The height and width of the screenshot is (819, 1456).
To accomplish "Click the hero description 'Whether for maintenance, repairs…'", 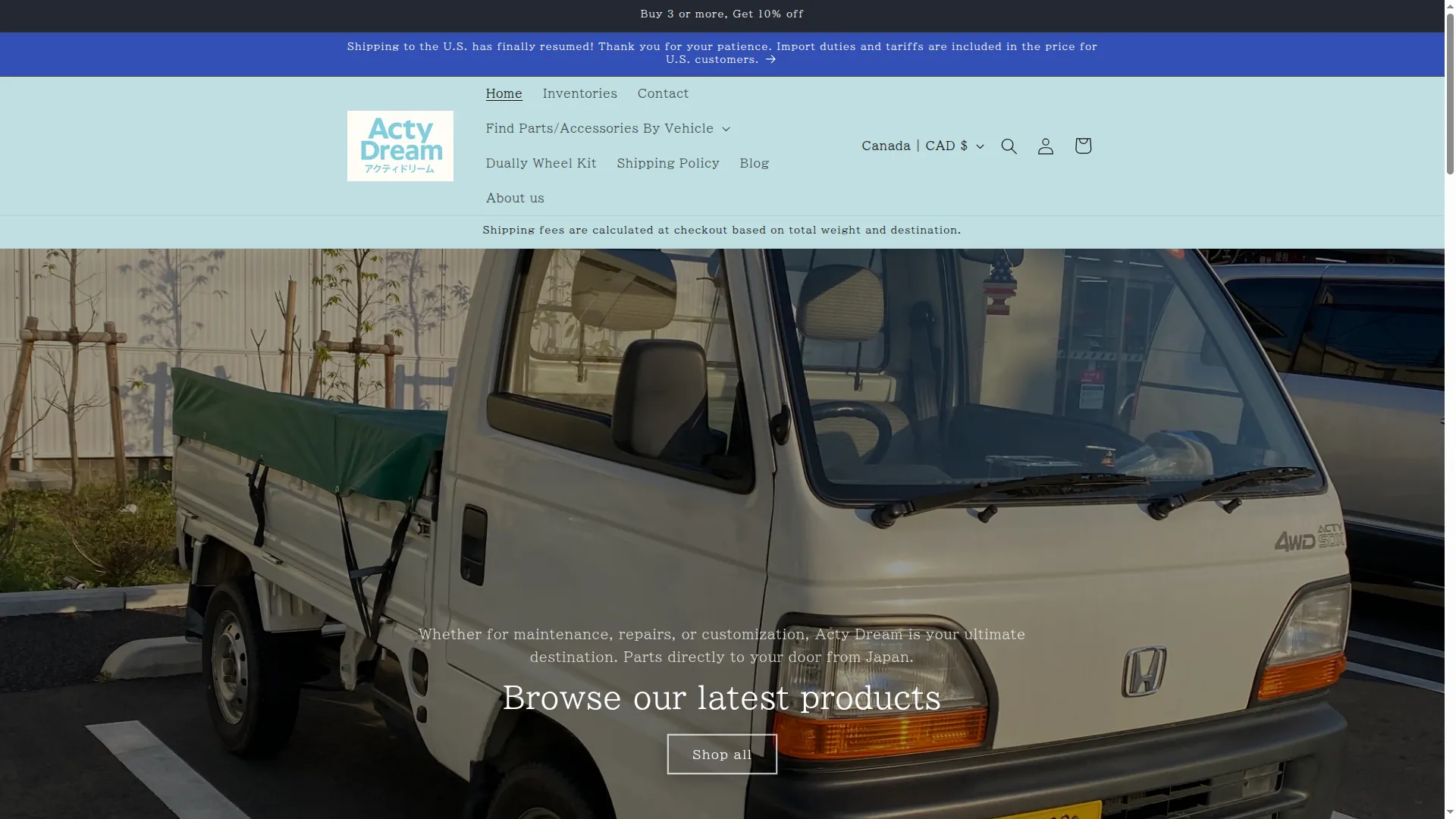I will point(722,645).
